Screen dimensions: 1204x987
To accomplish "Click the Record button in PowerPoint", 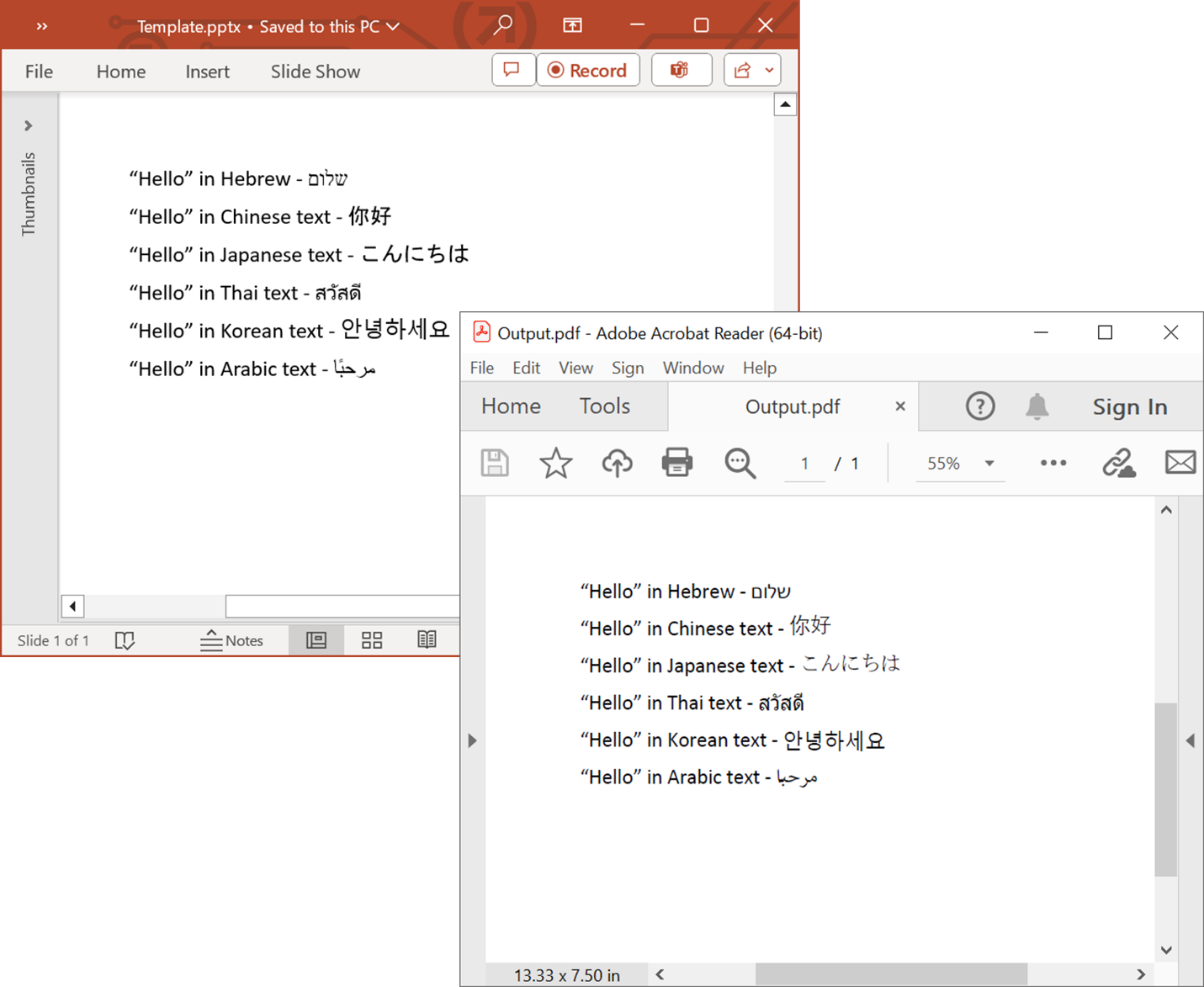I will coord(588,70).
